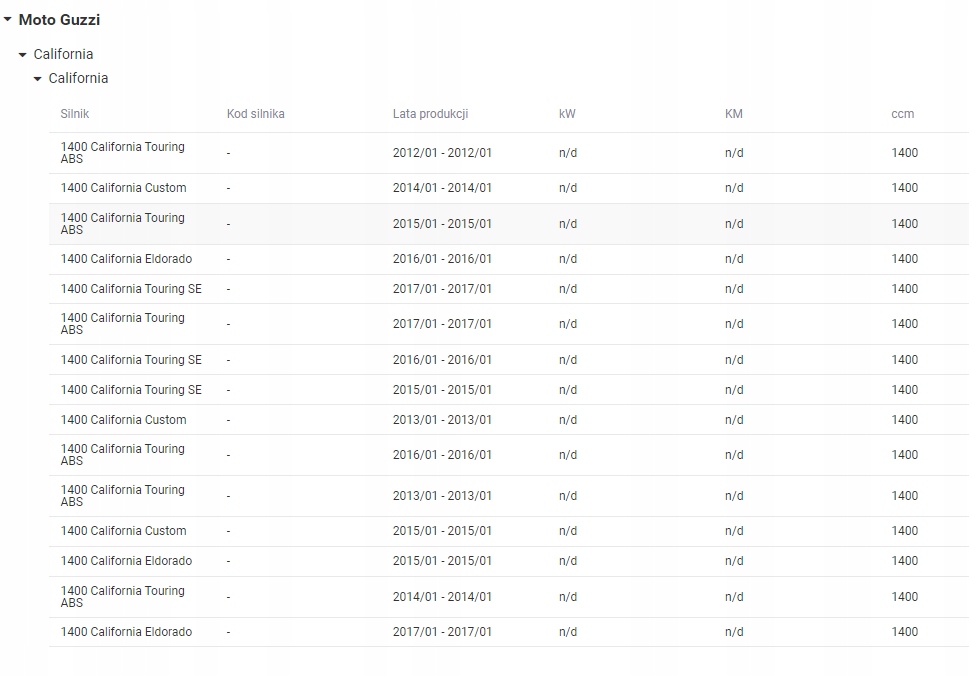Click '2016/01 - 2016/01' in the Eldorado row
The height and width of the screenshot is (676, 969).
click(x=442, y=259)
